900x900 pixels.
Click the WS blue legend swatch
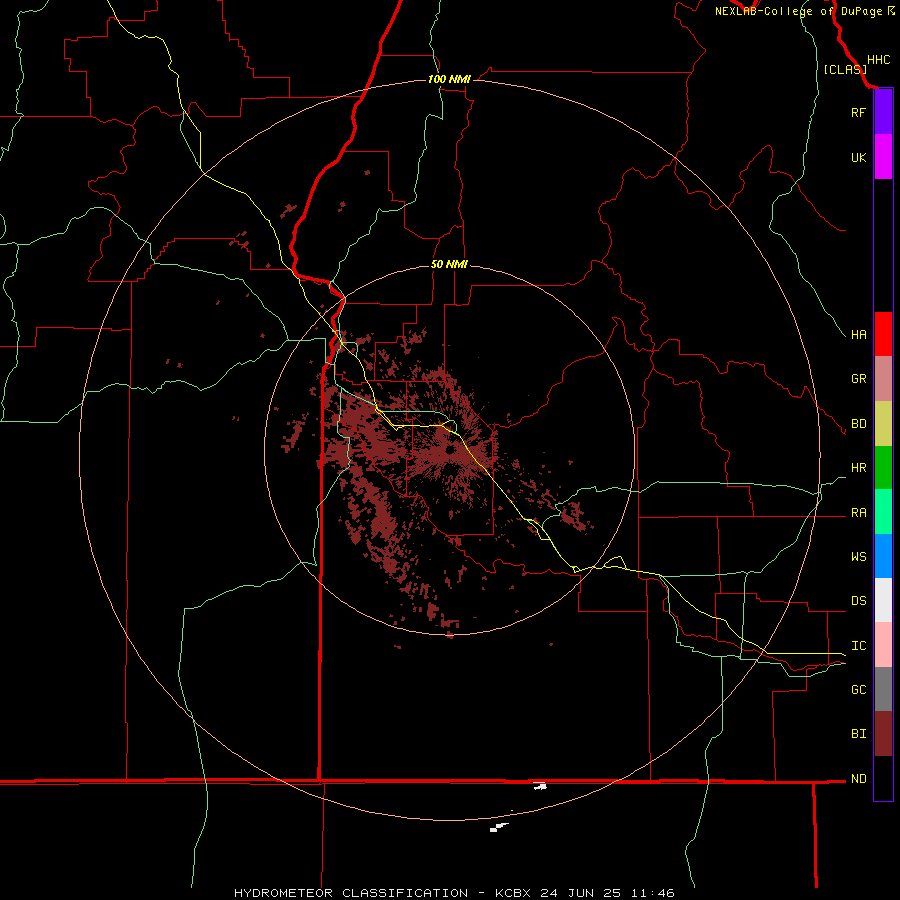click(x=883, y=556)
